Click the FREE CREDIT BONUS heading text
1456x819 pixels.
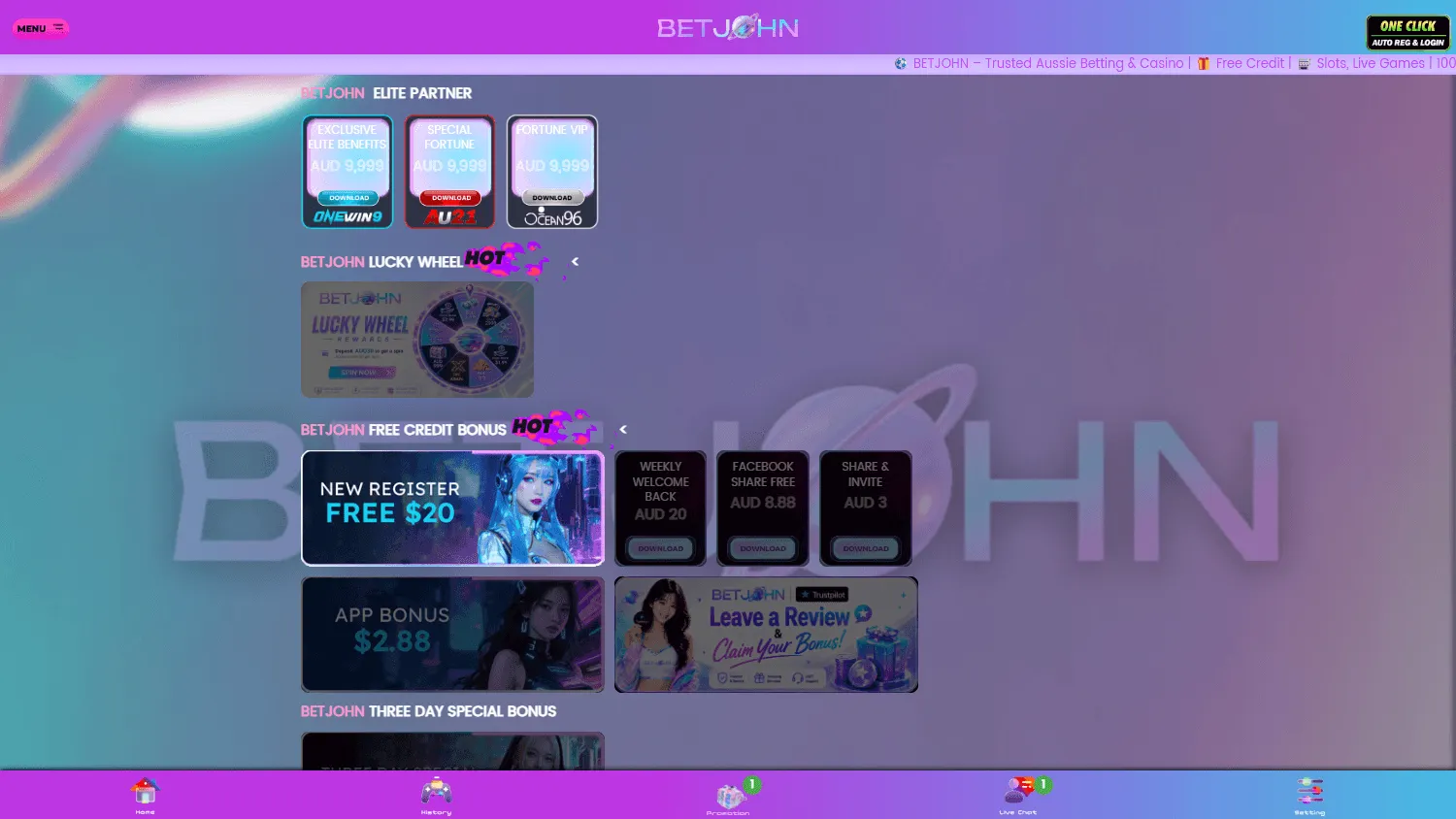pos(438,430)
